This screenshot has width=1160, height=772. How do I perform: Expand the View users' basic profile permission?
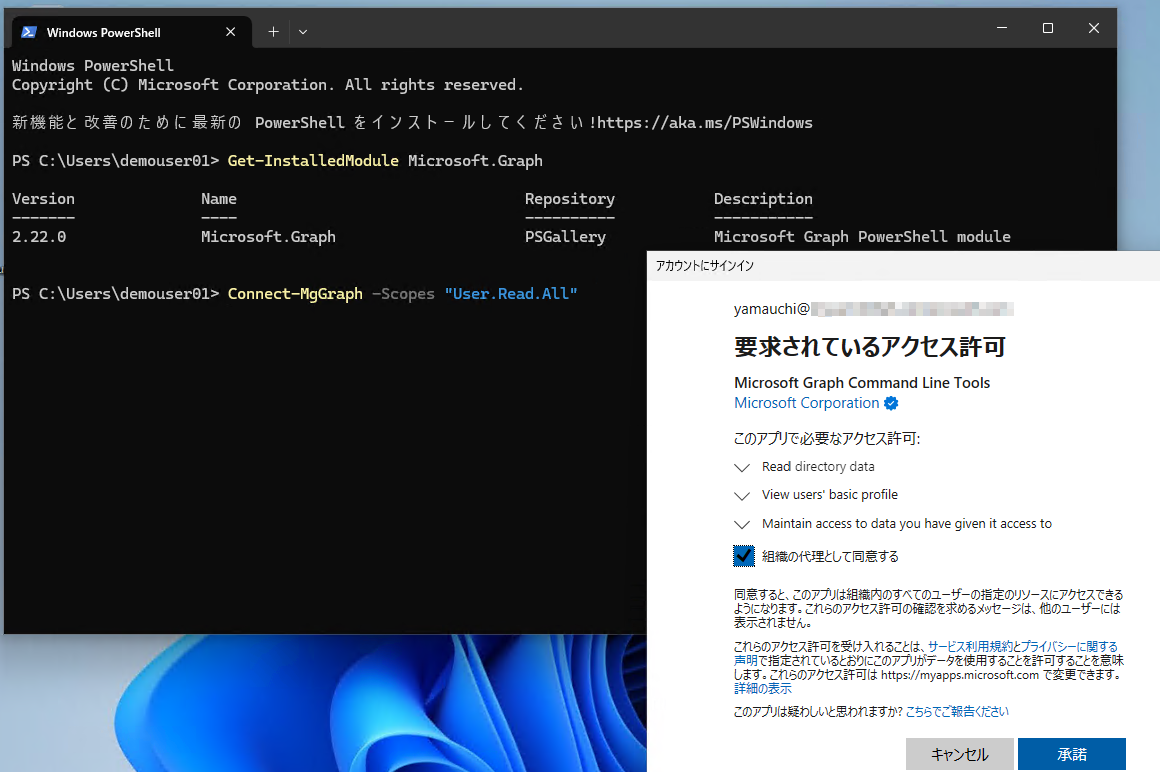(741, 495)
